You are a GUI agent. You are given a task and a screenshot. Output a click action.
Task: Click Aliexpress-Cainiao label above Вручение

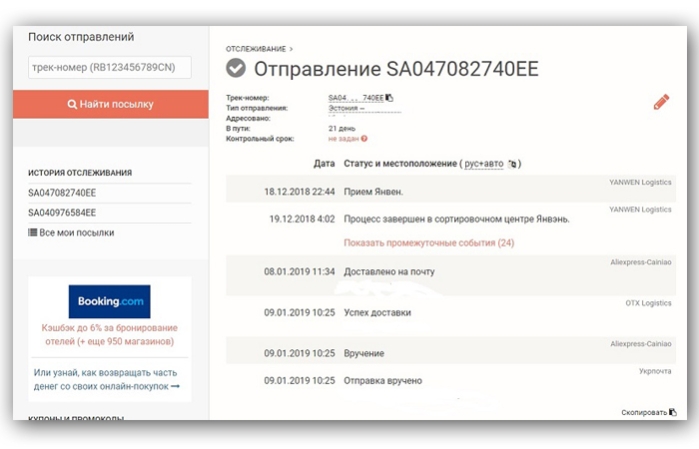coord(641,344)
